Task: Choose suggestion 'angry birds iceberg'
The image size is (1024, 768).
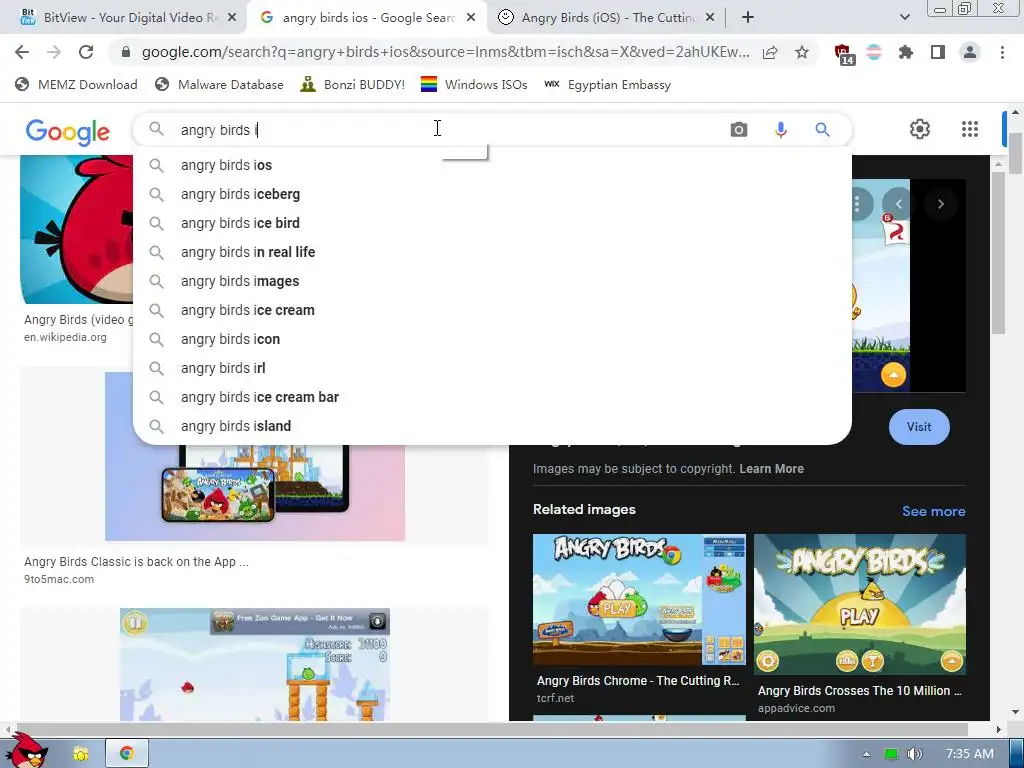Action: coord(492,194)
